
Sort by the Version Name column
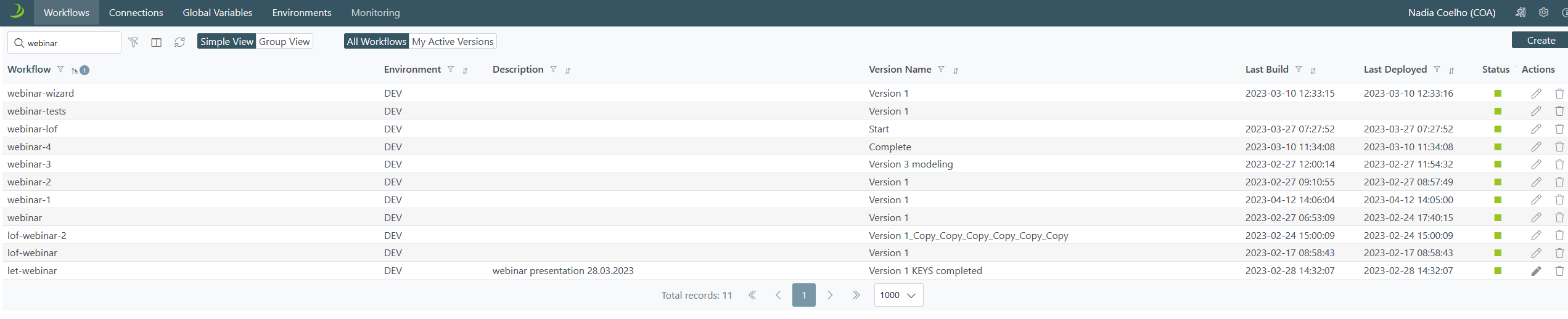(956, 71)
